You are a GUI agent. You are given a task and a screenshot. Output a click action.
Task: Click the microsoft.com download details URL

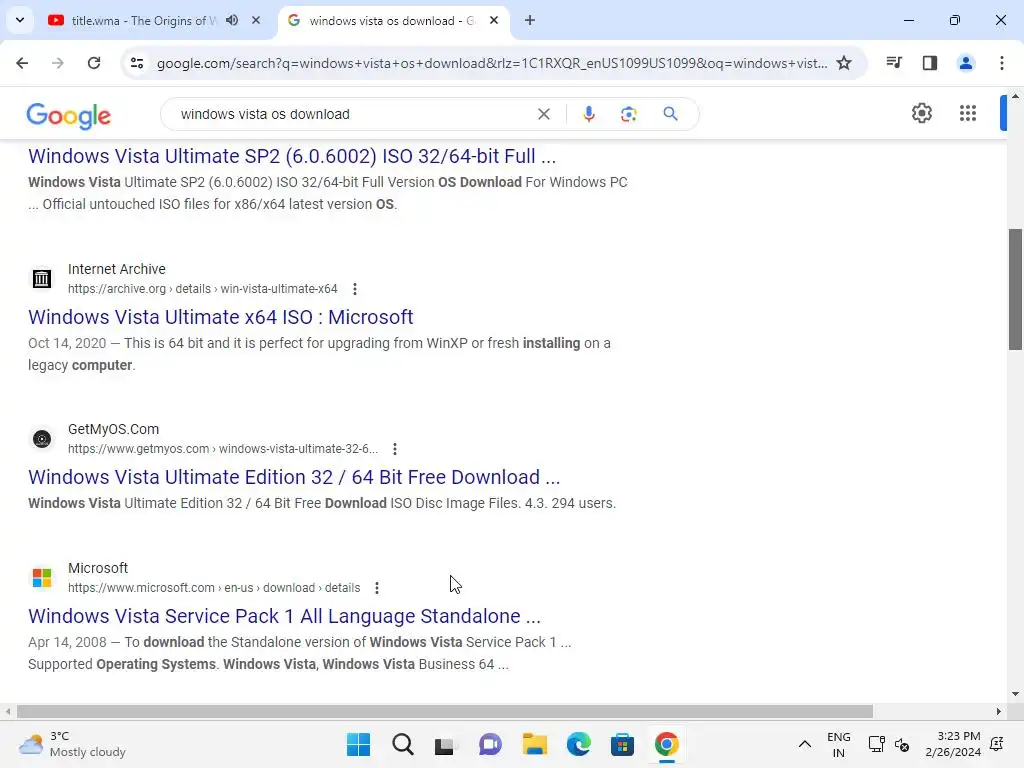(x=214, y=588)
